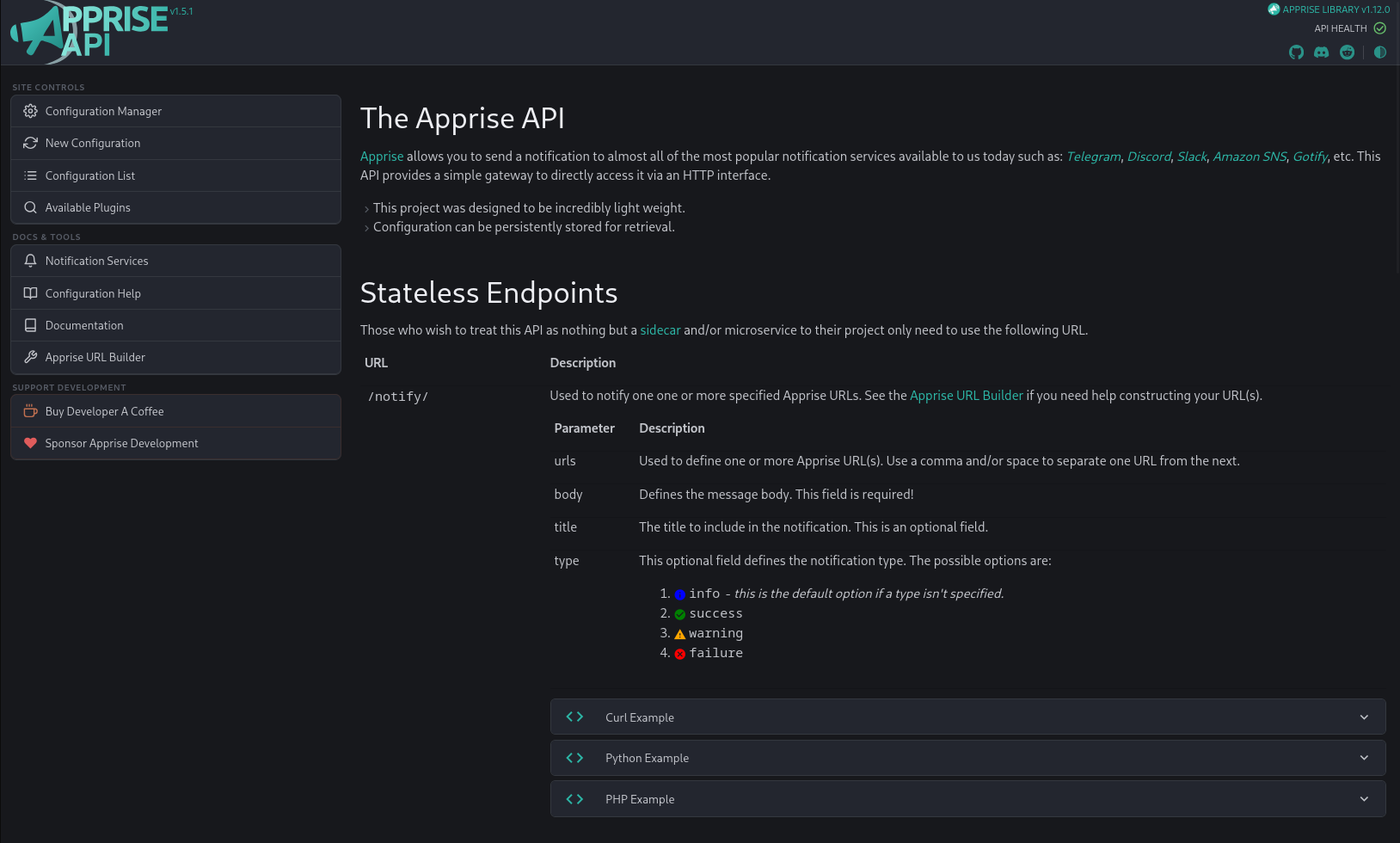This screenshot has height=843, width=1400.
Task: Open the Curl Example panel title
Action: click(640, 717)
